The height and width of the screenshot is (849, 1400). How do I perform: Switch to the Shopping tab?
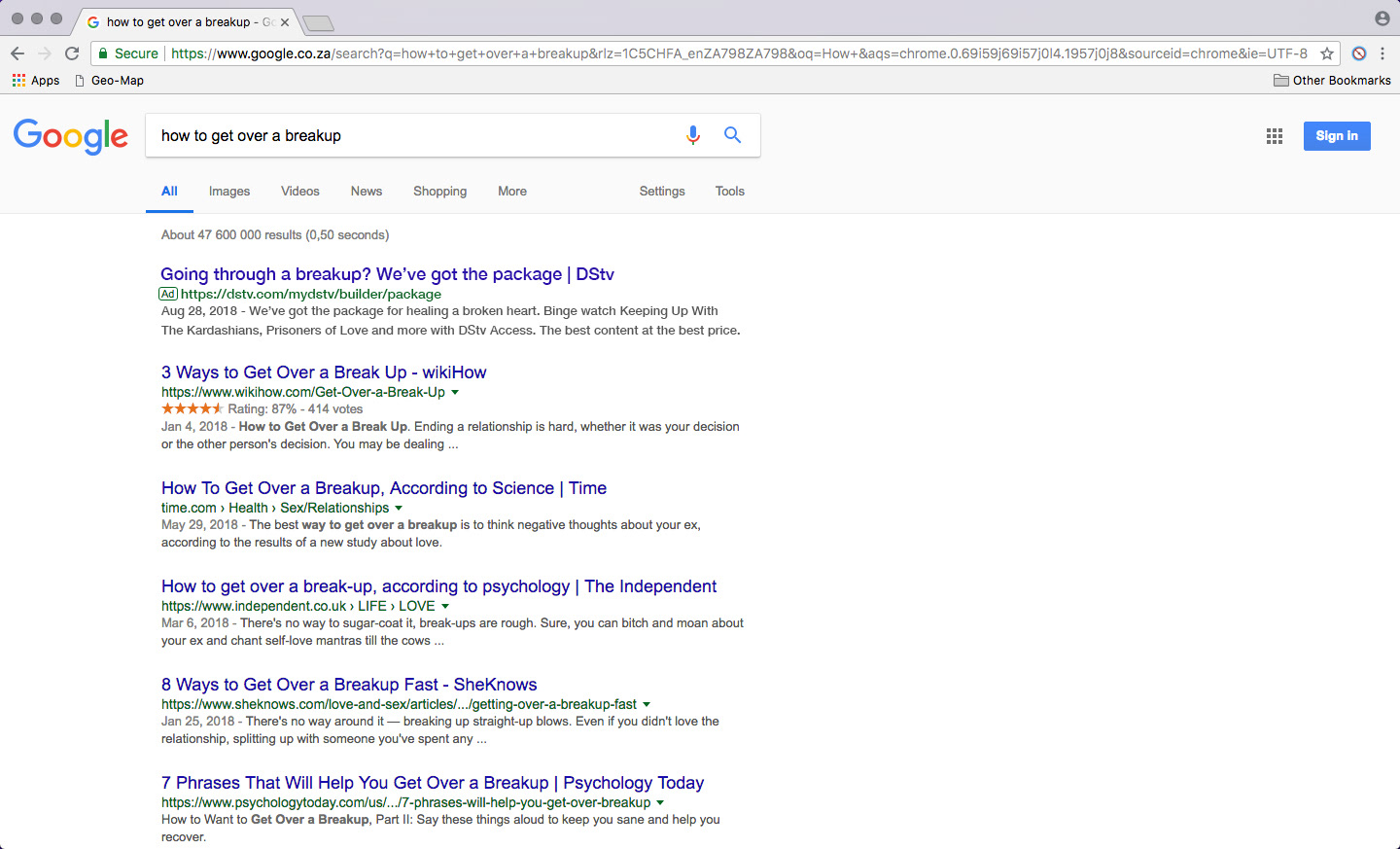click(x=439, y=192)
